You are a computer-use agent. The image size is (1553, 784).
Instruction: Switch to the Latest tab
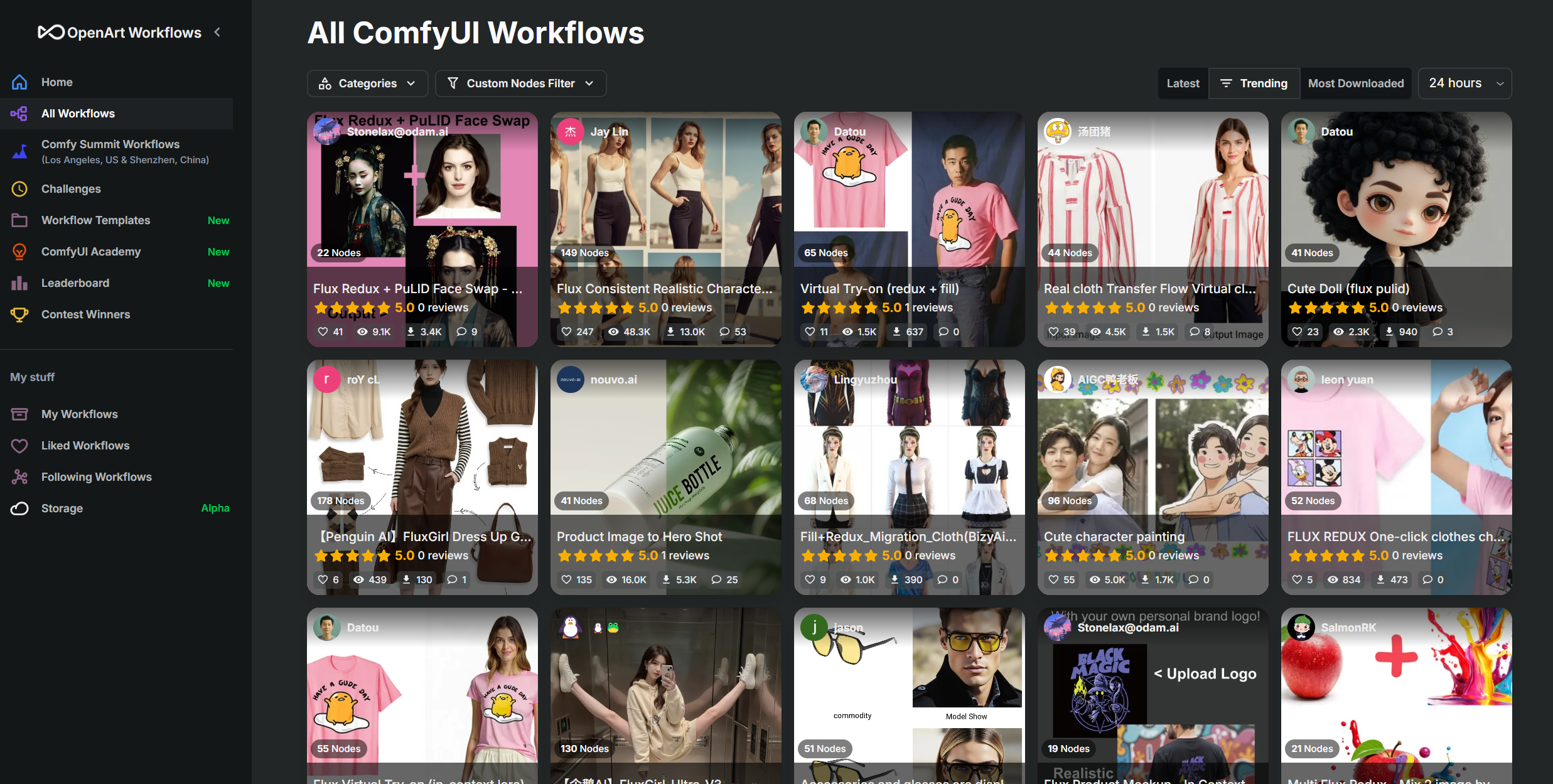pos(1183,83)
